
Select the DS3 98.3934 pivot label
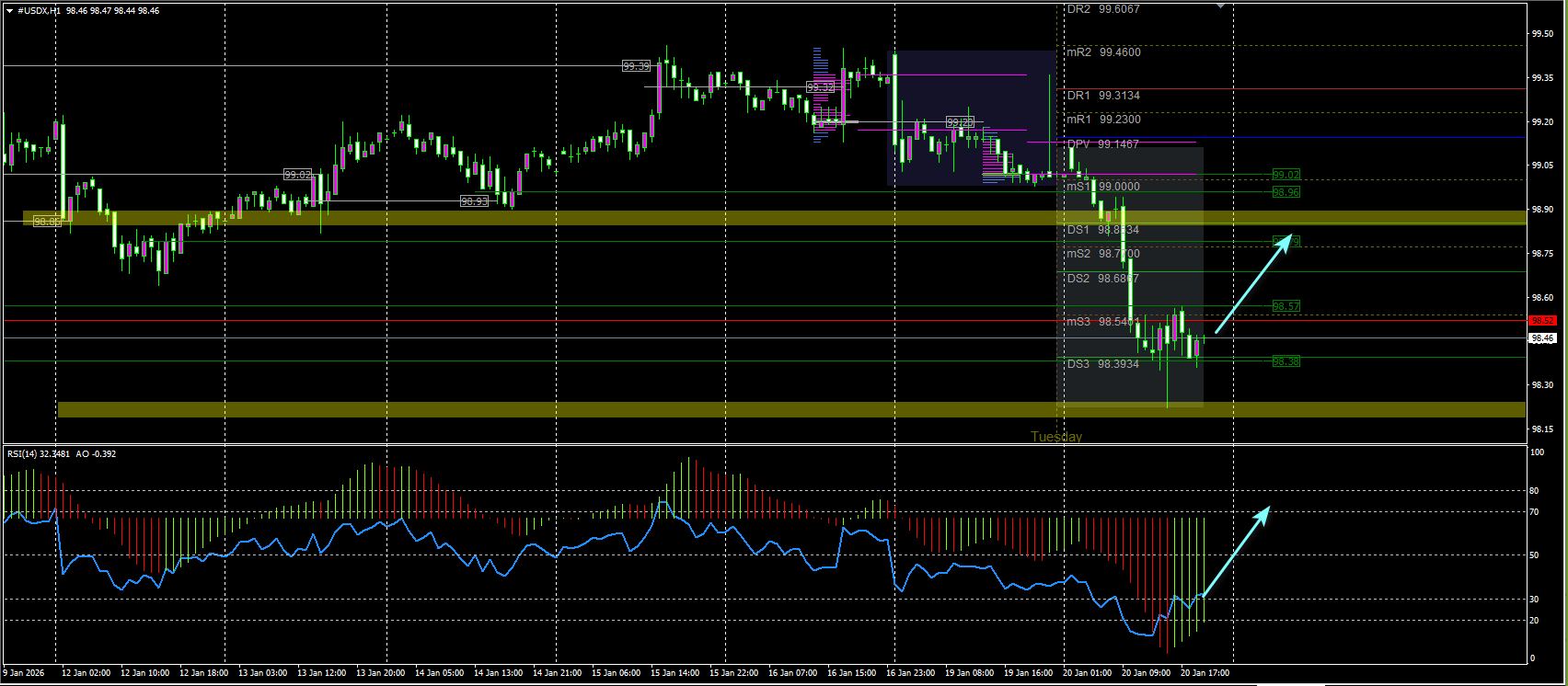(1102, 364)
